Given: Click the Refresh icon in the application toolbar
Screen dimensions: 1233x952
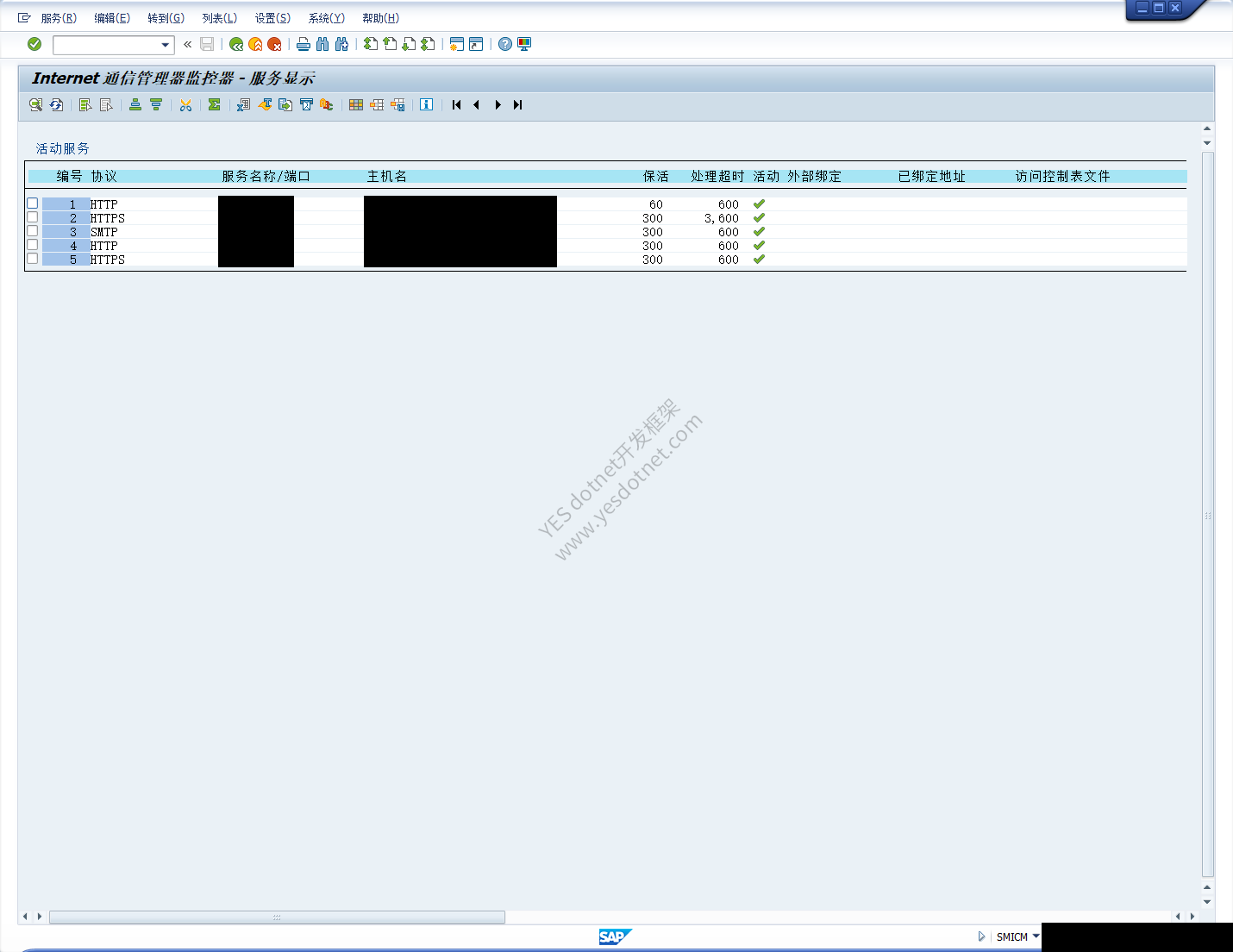Looking at the screenshot, I should 56,104.
